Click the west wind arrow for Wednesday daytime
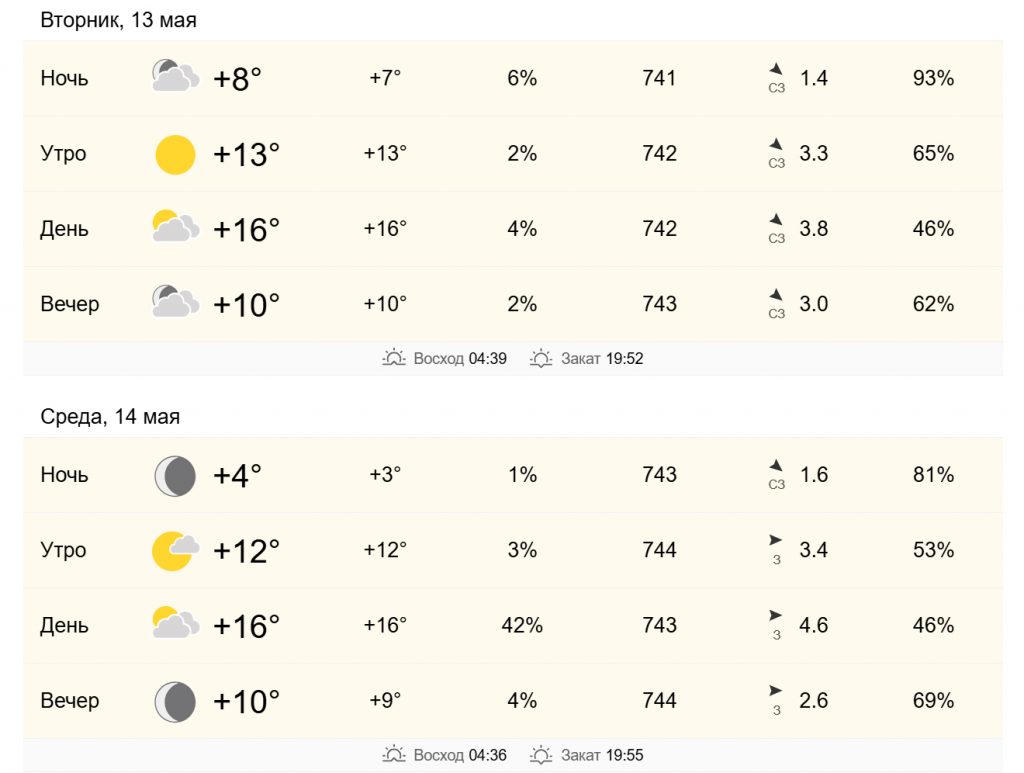Viewport: 1024px width, 773px height. coord(775,615)
